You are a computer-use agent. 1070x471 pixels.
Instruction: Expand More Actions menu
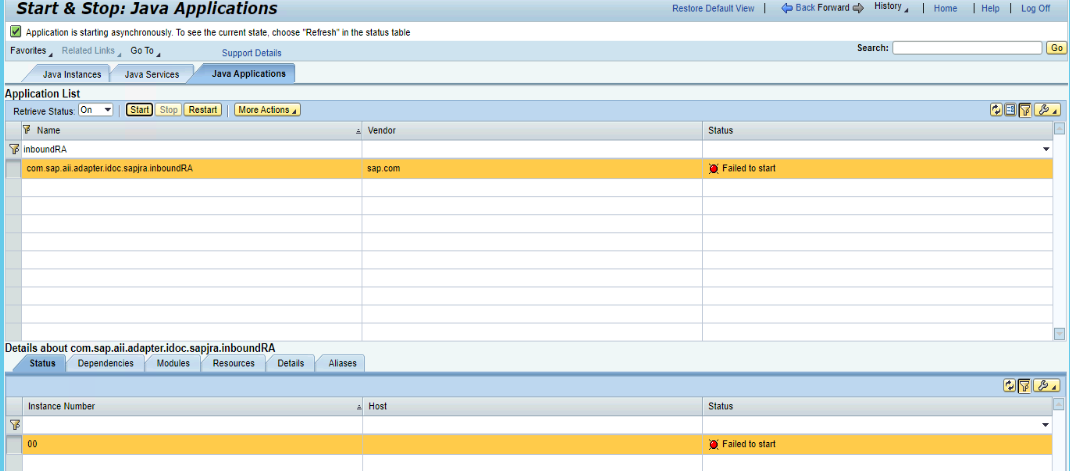[x=268, y=110]
